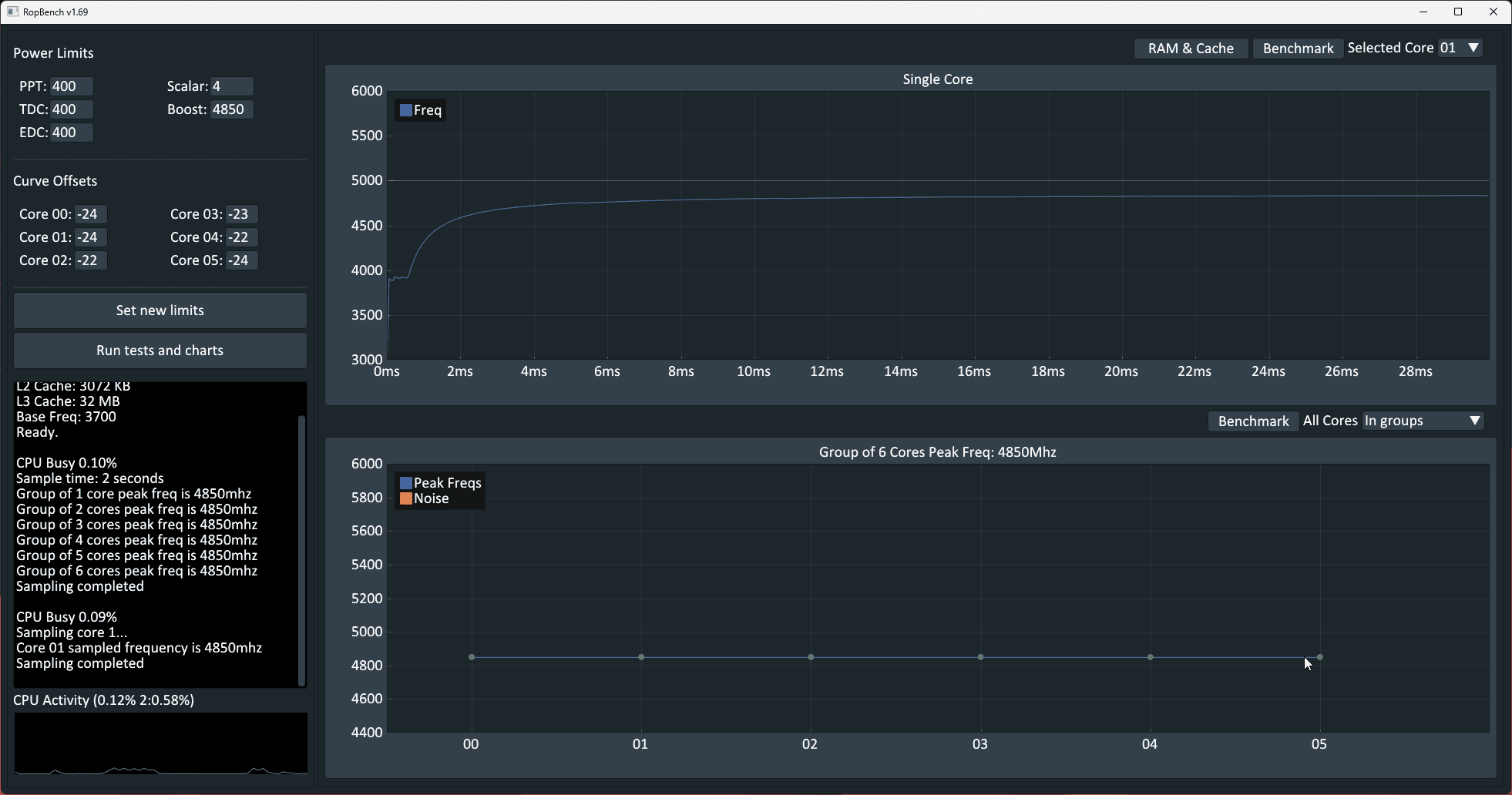Click the blue Freq legend swatch
The width and height of the screenshot is (1512, 795).
pos(405,110)
